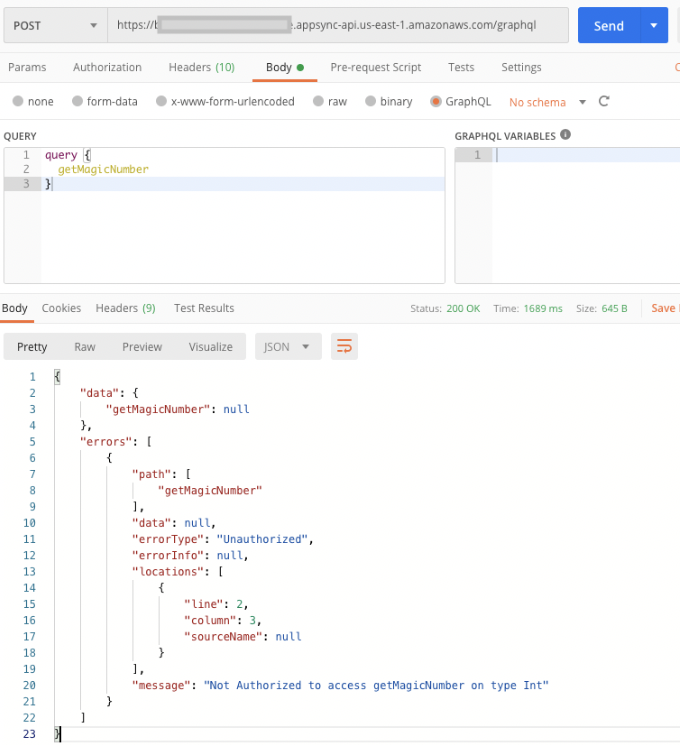Switch to Raw response view
Image resolution: width=685 pixels, height=745 pixels.
click(85, 347)
